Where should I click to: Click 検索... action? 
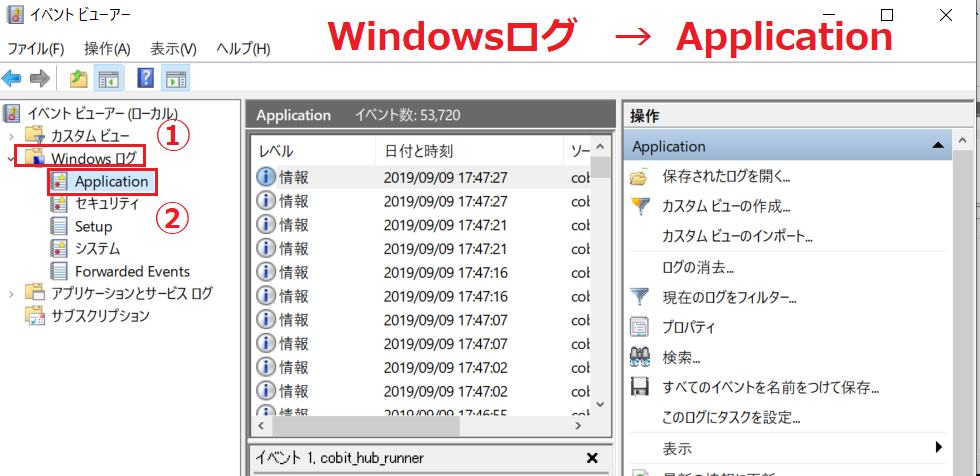click(681, 358)
